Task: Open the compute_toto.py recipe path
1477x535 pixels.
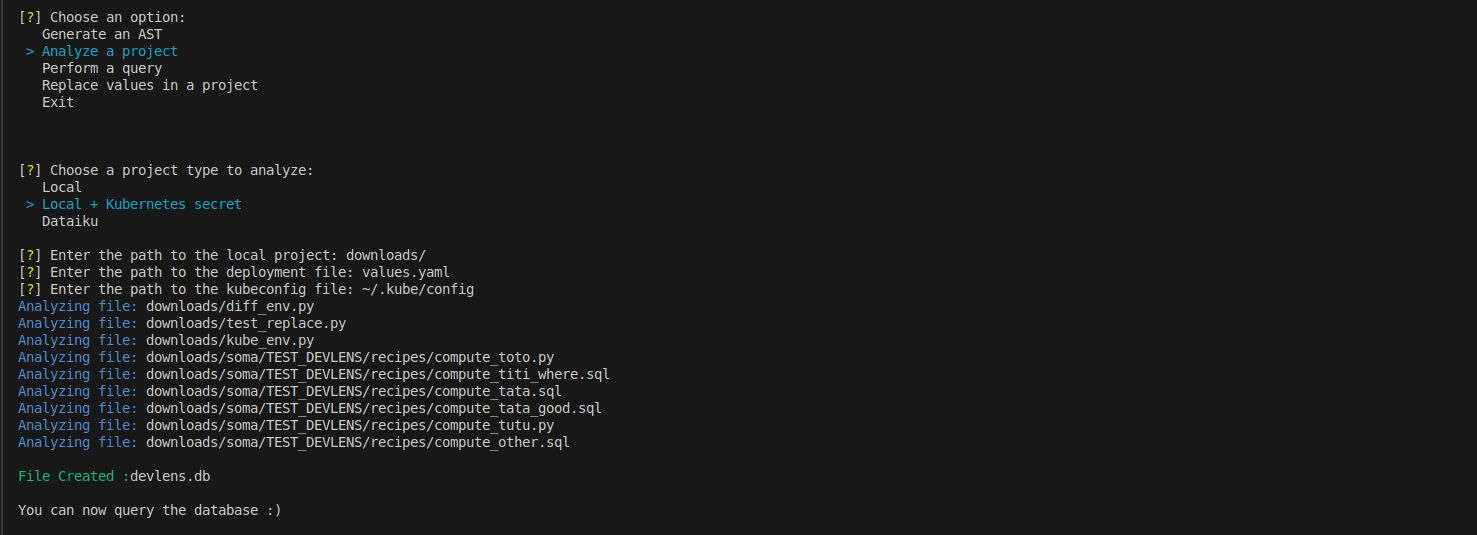Action: [350, 357]
